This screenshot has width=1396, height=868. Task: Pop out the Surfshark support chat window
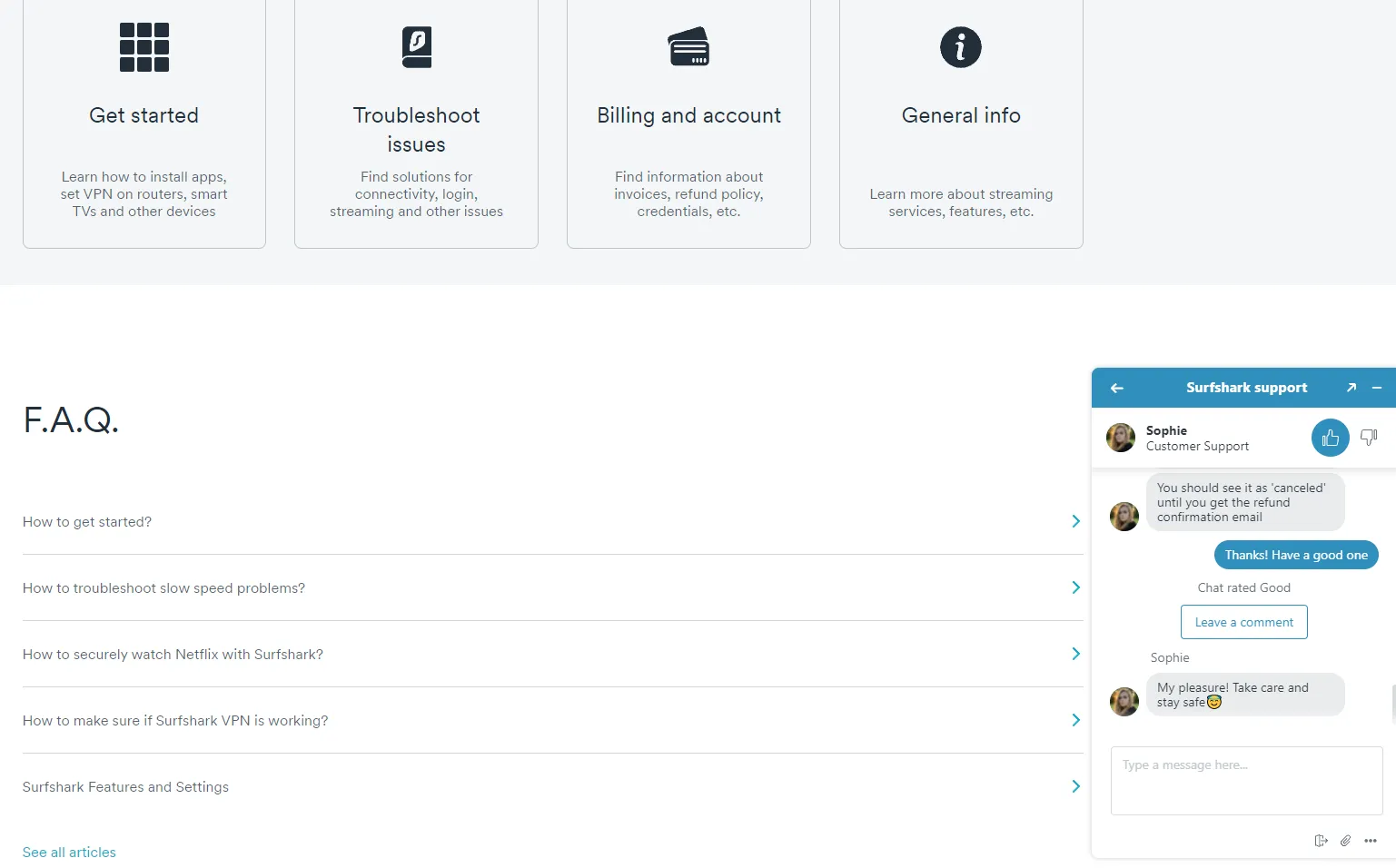point(1351,388)
